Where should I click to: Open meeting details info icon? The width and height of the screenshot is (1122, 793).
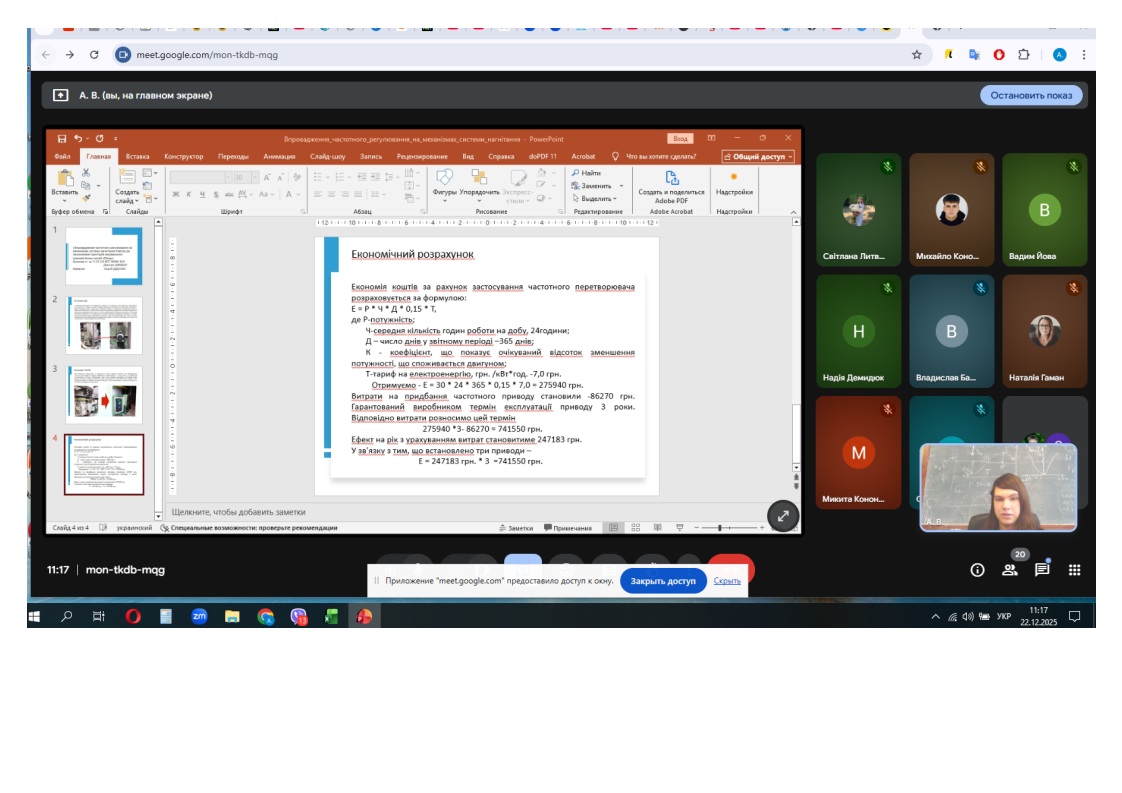[977, 570]
